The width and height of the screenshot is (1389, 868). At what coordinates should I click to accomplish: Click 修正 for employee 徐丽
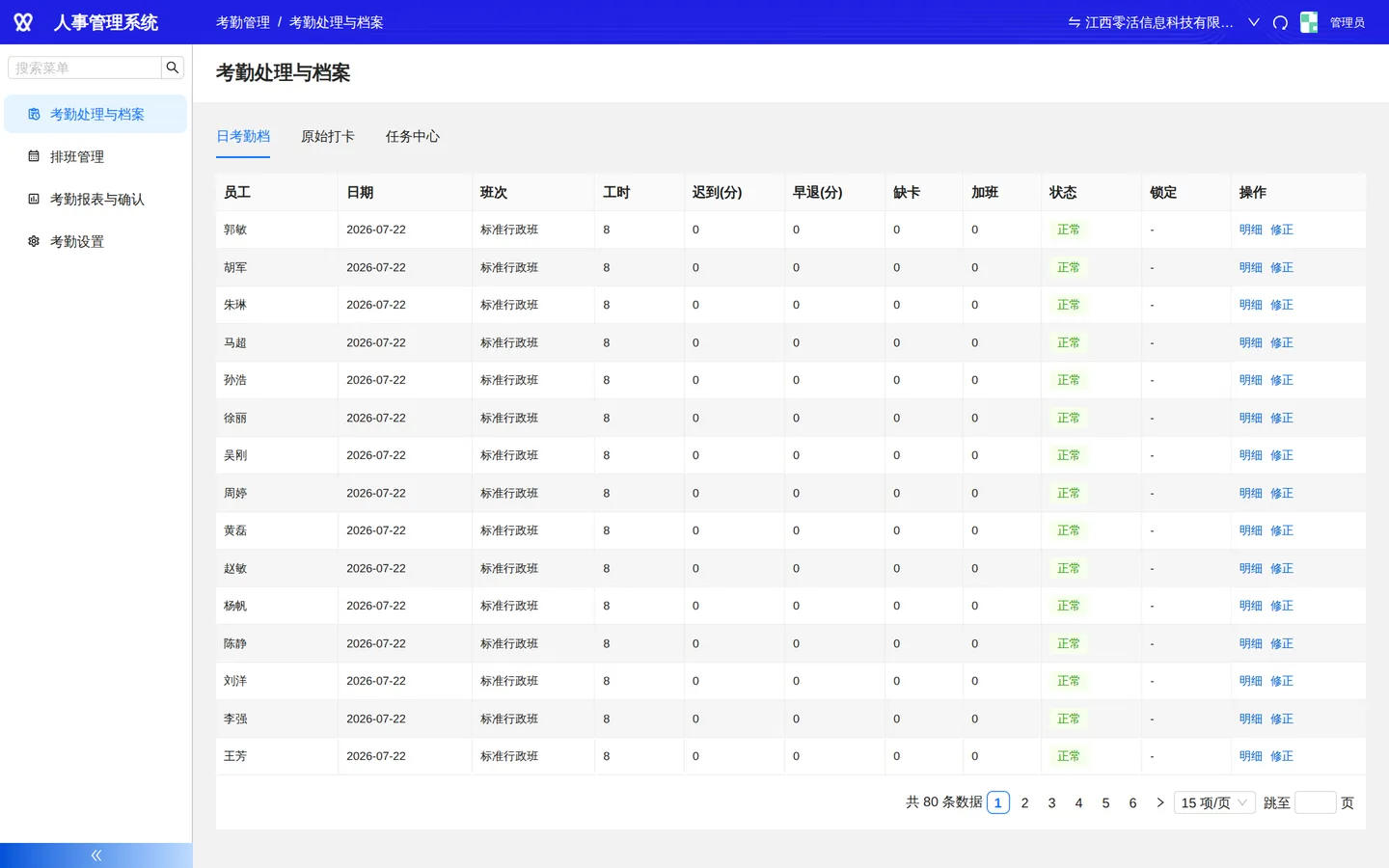(x=1282, y=418)
